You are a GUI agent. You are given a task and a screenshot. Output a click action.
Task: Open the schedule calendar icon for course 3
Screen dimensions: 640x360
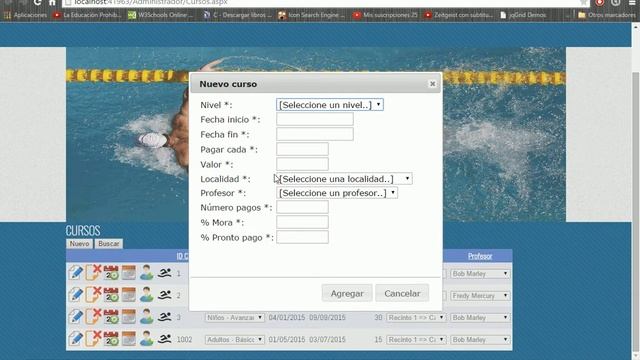(111, 317)
